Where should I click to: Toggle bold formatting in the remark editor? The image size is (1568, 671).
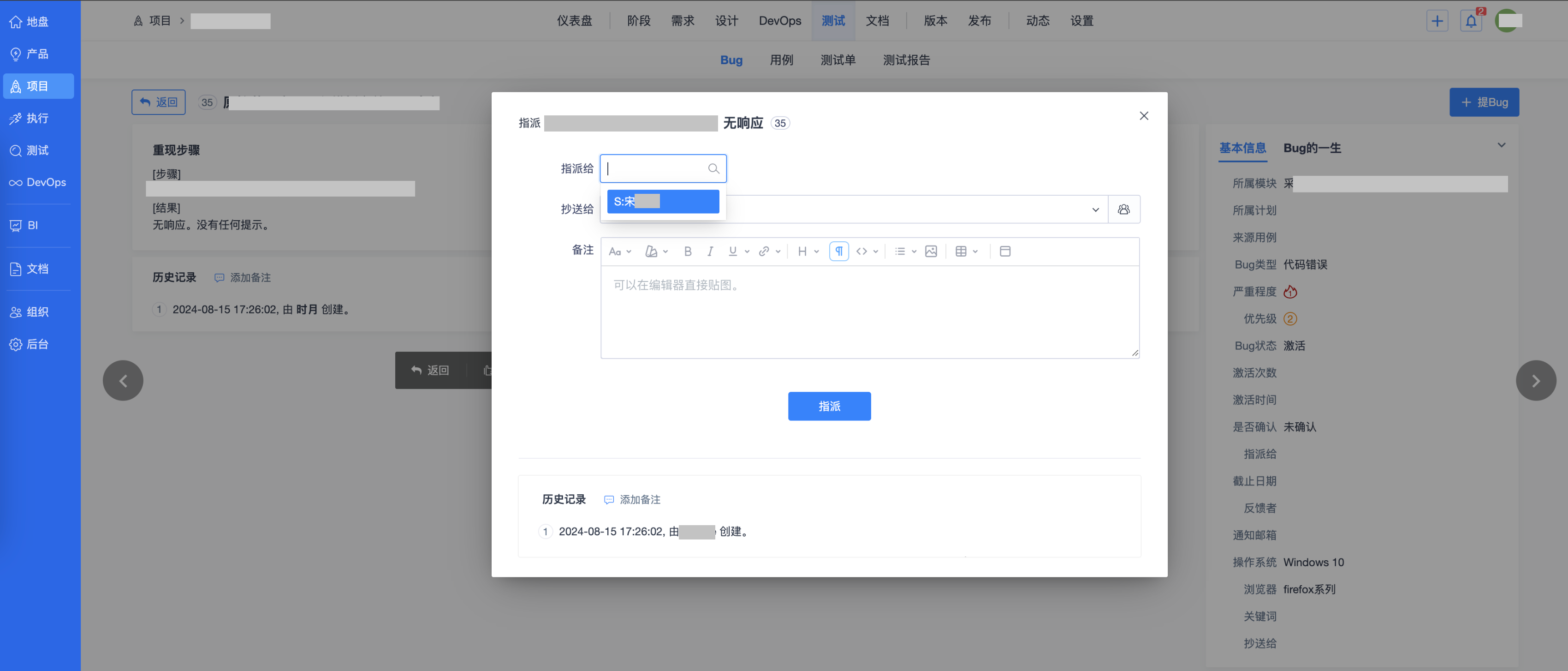click(x=687, y=252)
